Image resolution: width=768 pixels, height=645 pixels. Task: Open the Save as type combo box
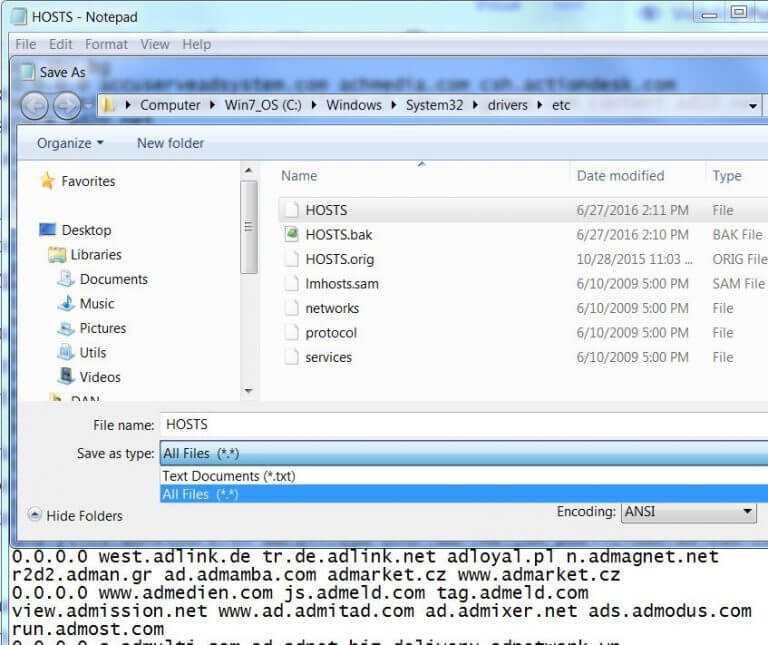pyautogui.click(x=463, y=453)
